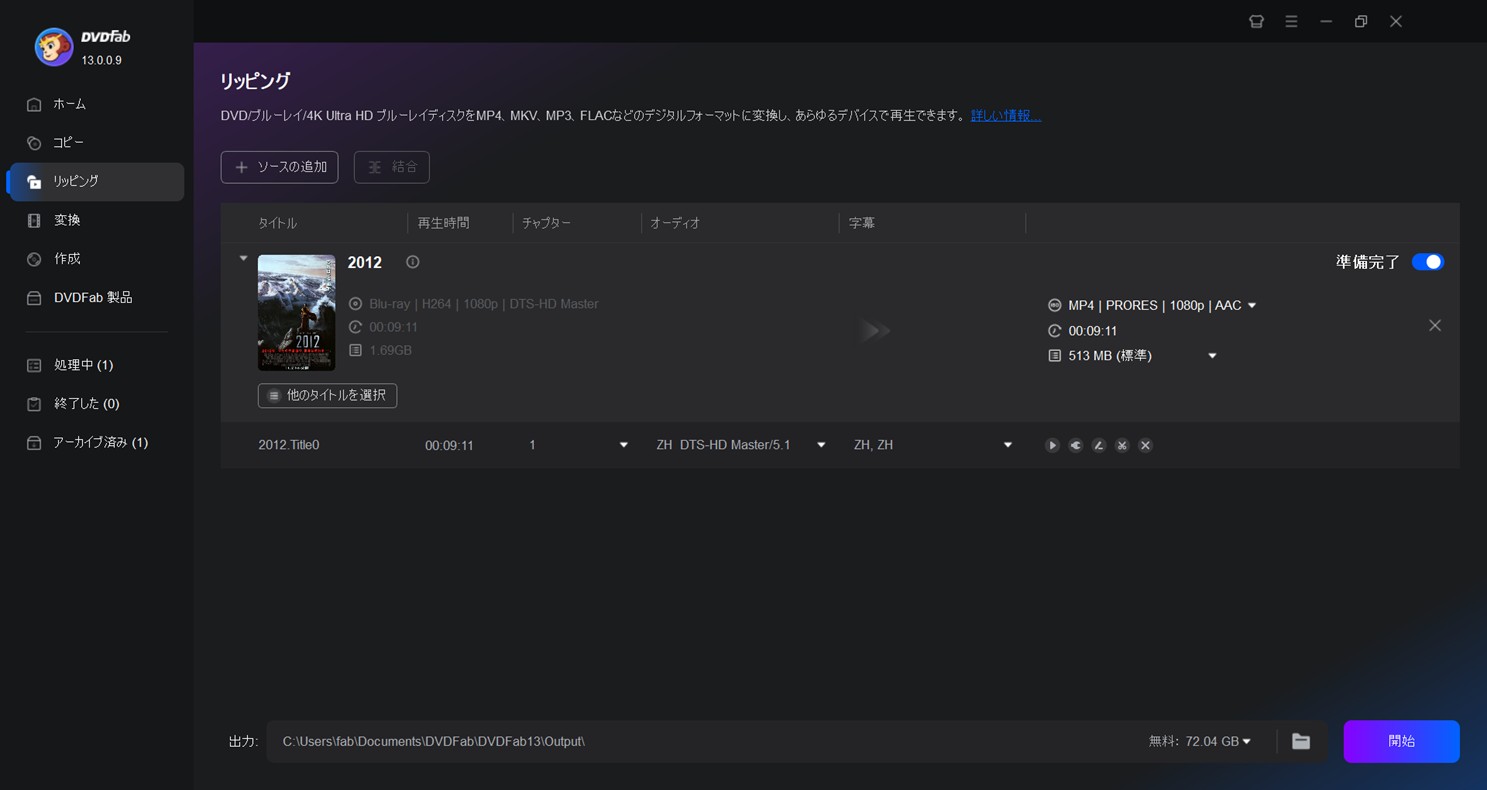Image resolution: width=1487 pixels, height=790 pixels.
Task: Remove the 2012 source with X
Action: (x=1434, y=326)
